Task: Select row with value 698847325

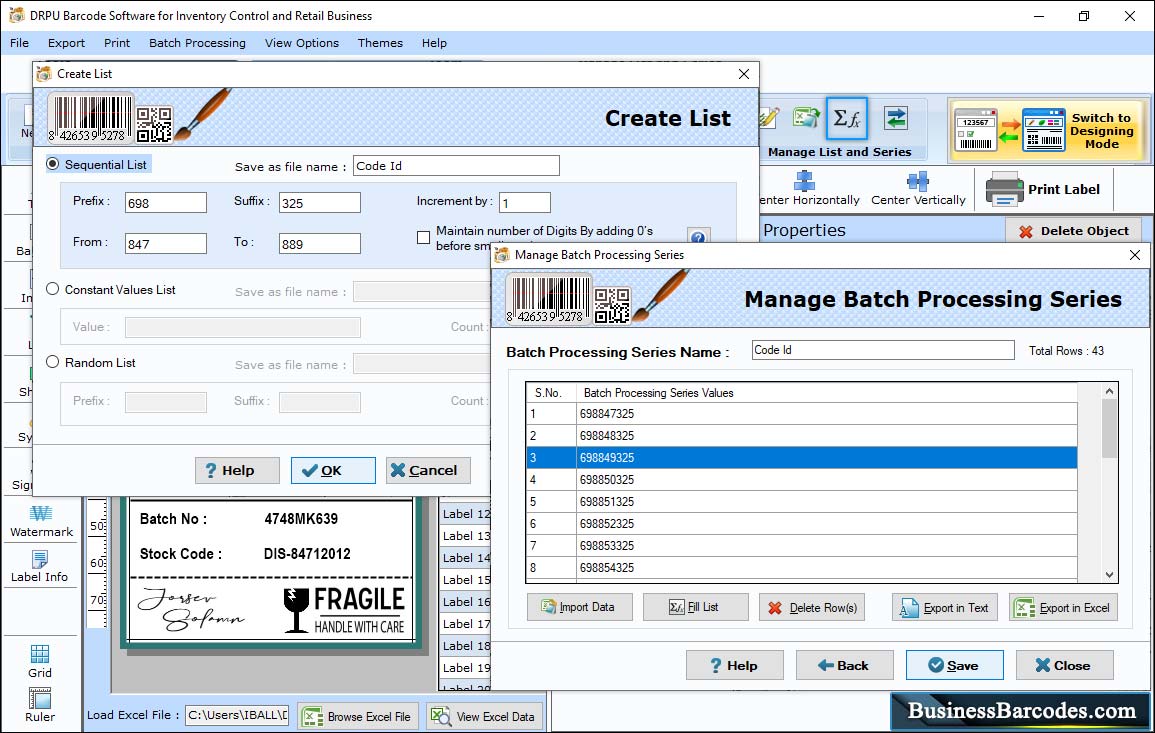Action: pos(801,414)
